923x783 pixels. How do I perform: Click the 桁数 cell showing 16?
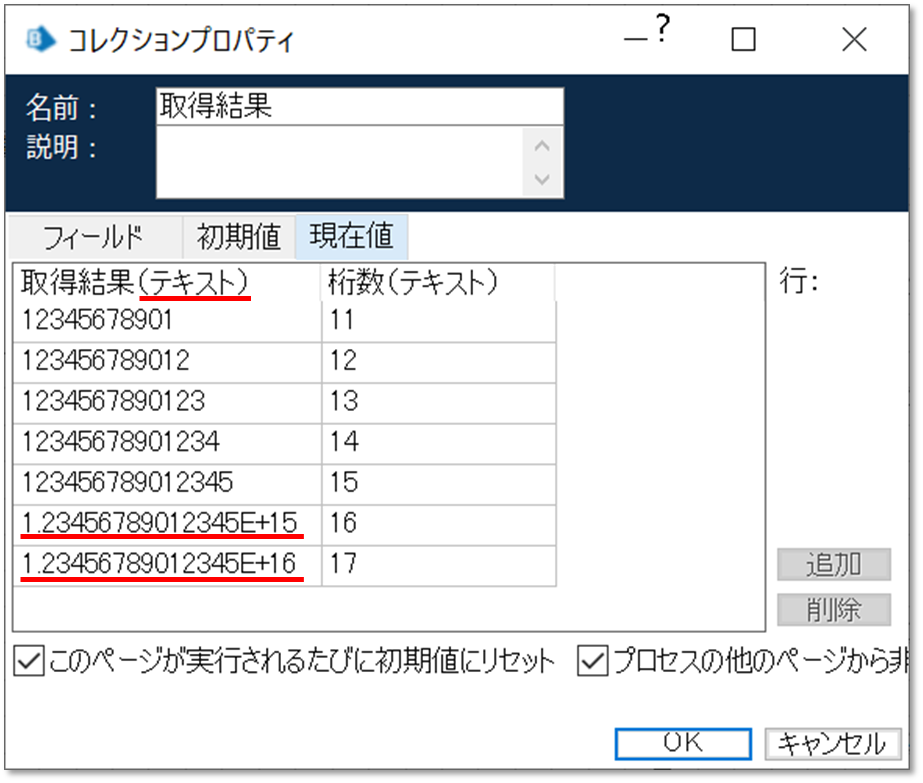coord(439,525)
